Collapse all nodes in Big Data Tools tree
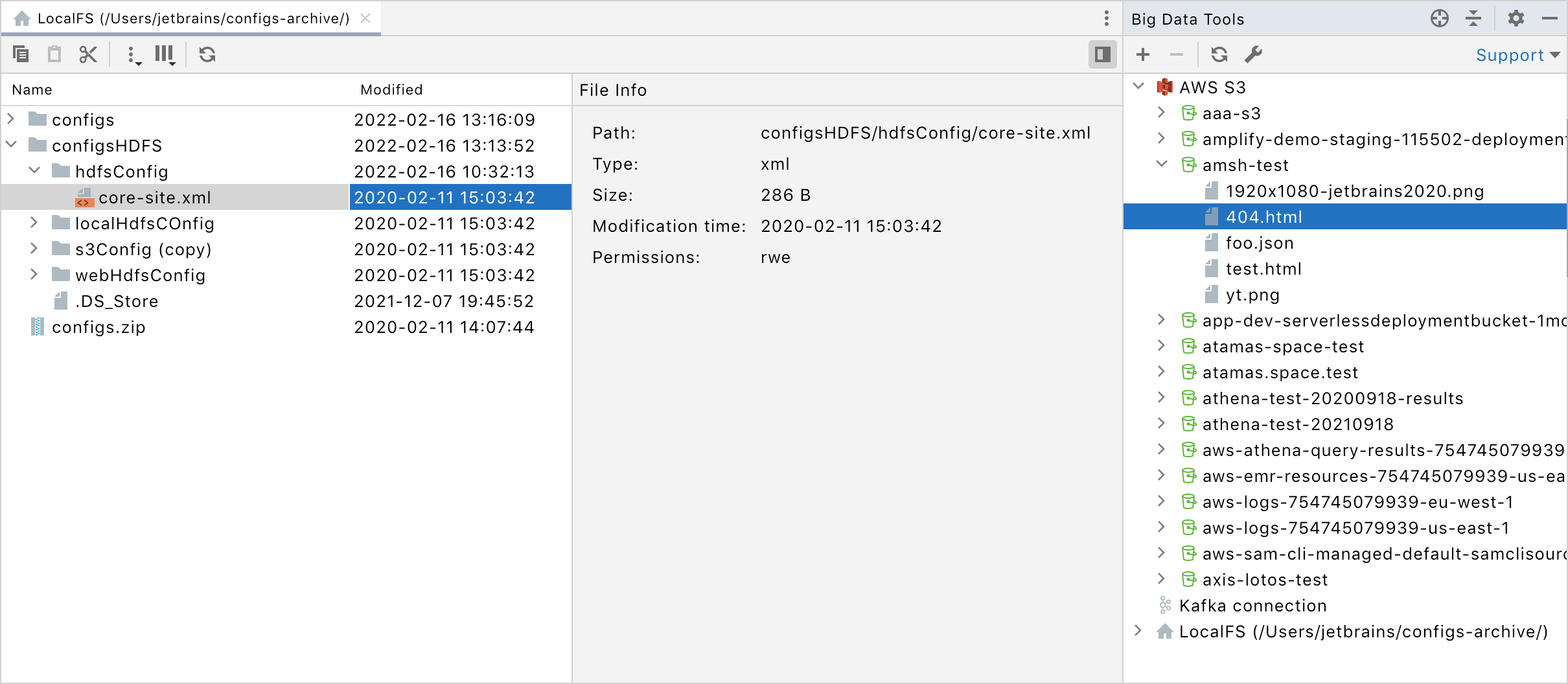Viewport: 1568px width, 684px height. 1473,18
